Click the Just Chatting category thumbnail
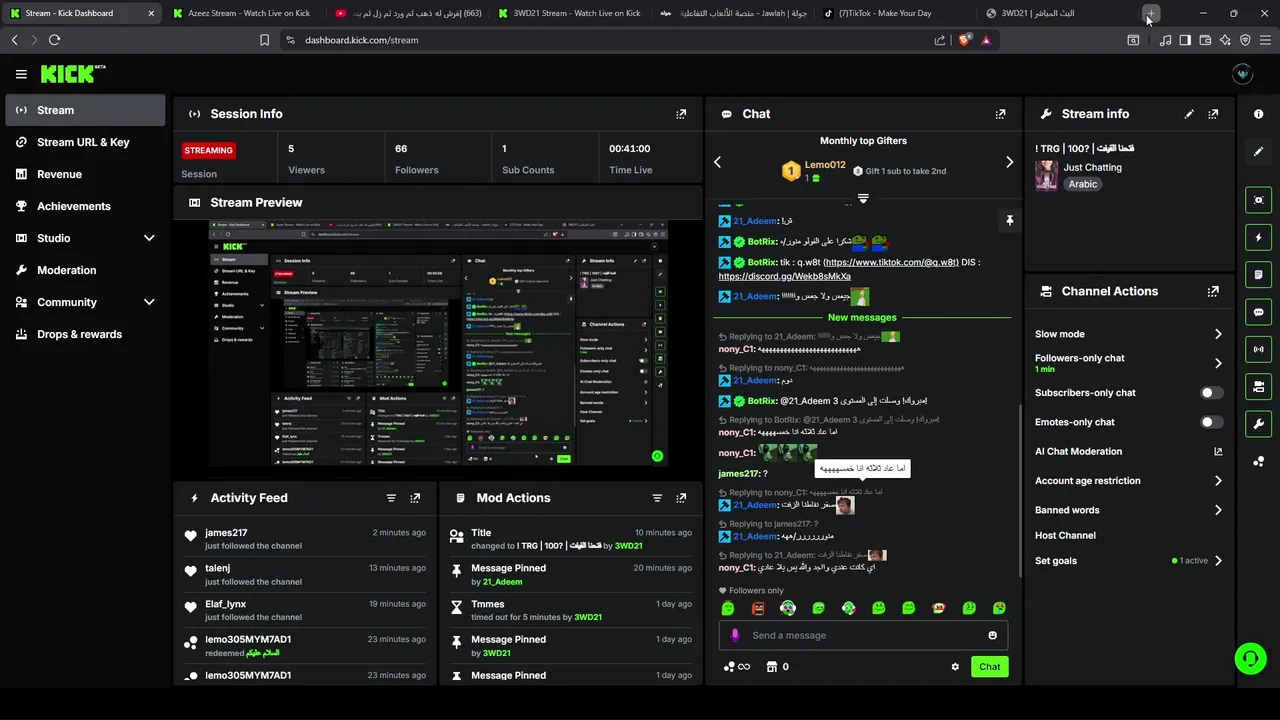 (x=1047, y=175)
